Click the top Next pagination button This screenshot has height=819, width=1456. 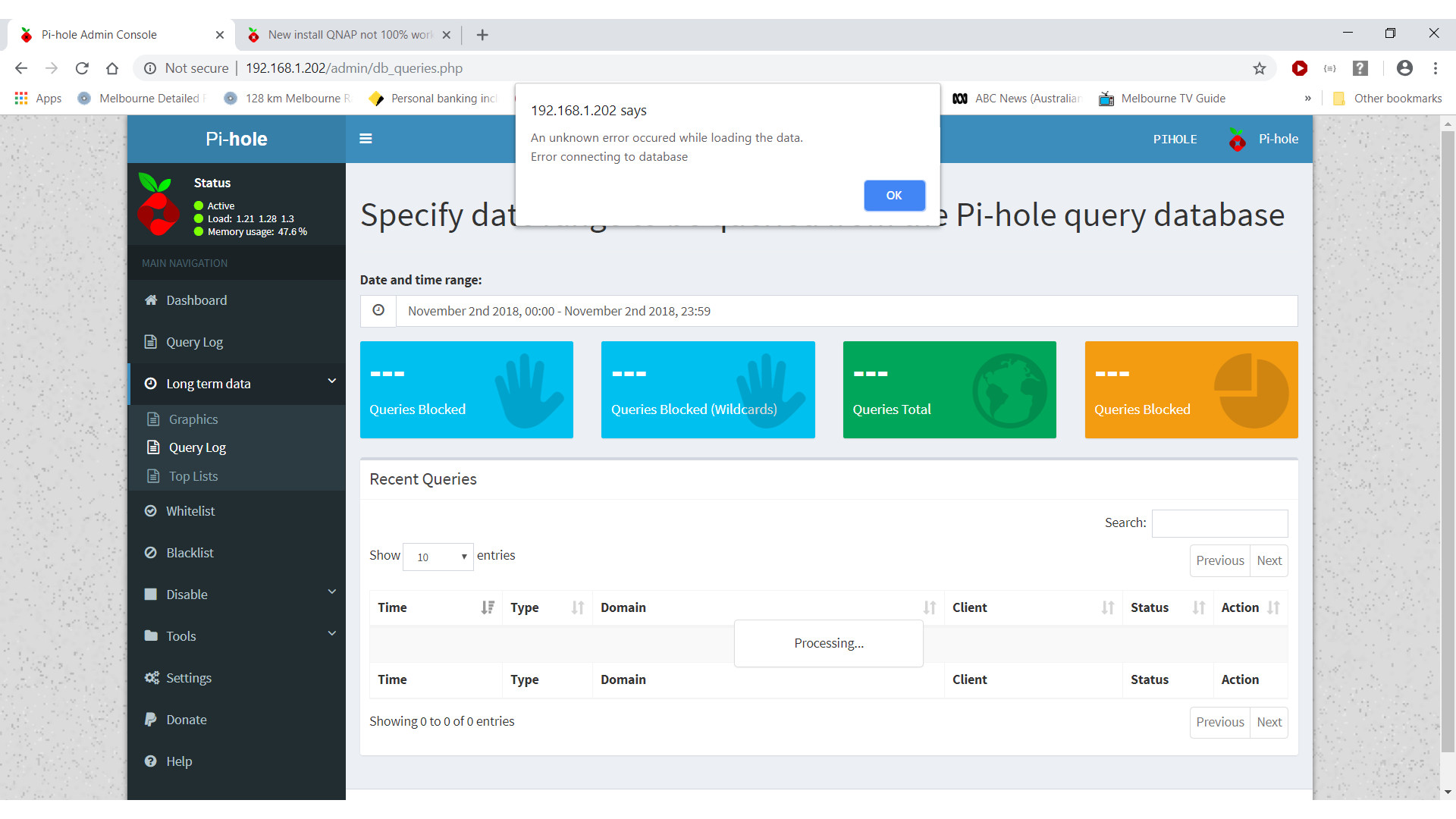point(1269,561)
